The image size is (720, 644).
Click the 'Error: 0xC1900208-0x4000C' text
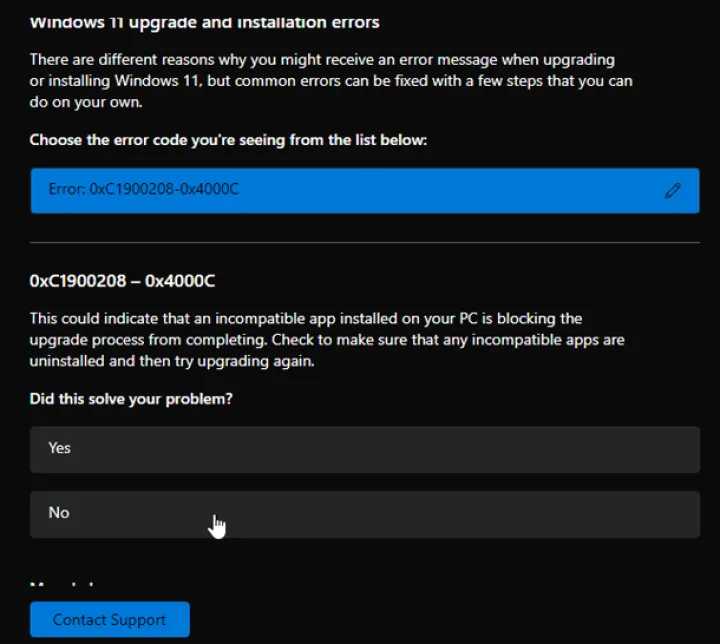click(143, 189)
